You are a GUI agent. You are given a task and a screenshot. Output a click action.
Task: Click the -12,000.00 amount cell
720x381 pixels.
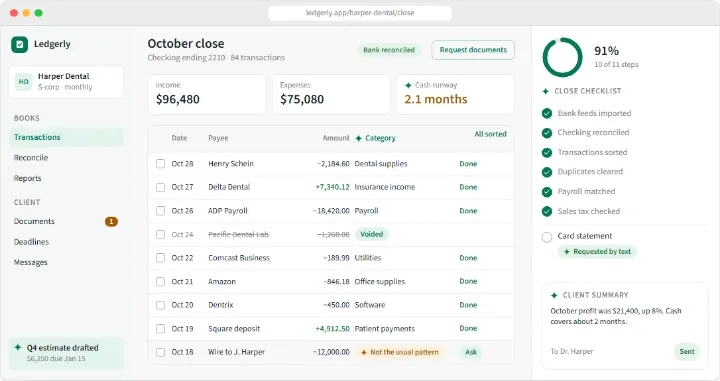(331, 352)
